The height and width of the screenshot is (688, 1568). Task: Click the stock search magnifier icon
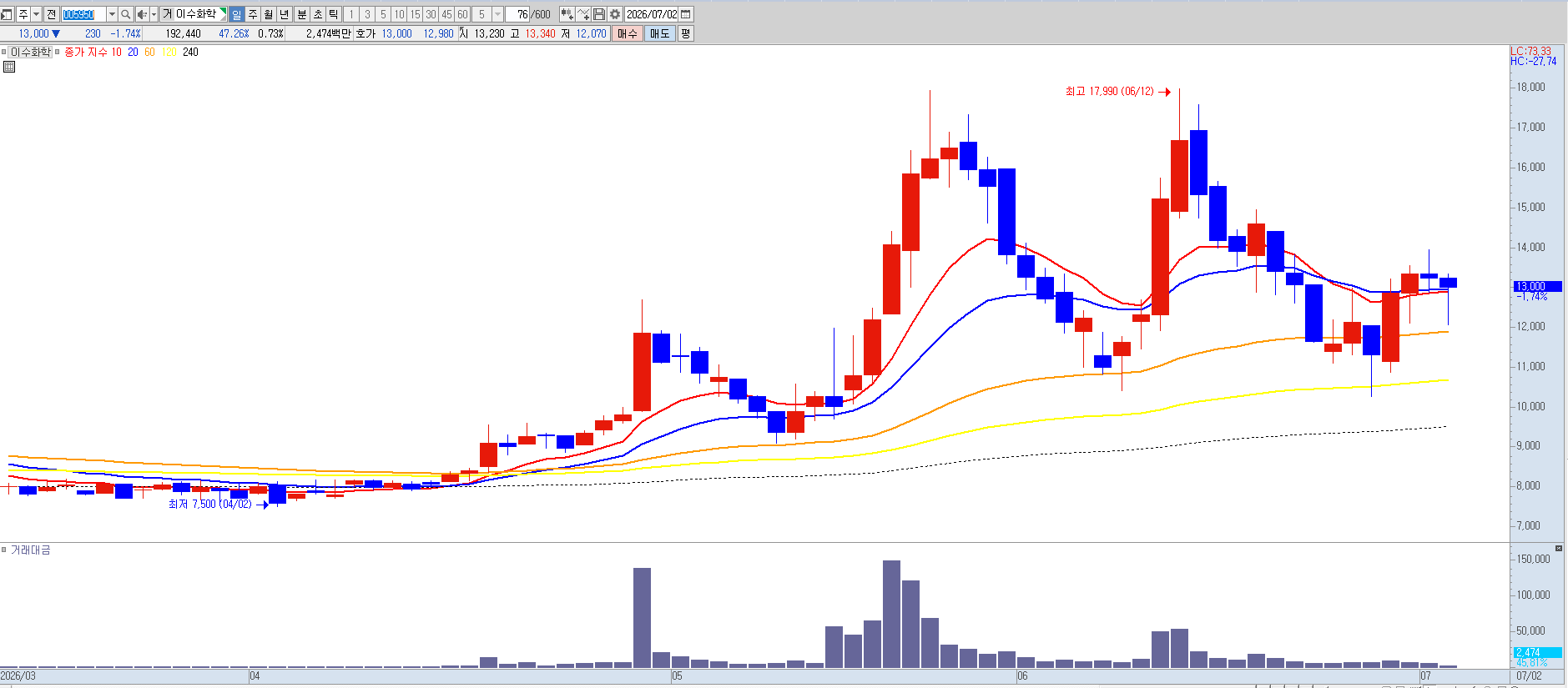point(125,14)
